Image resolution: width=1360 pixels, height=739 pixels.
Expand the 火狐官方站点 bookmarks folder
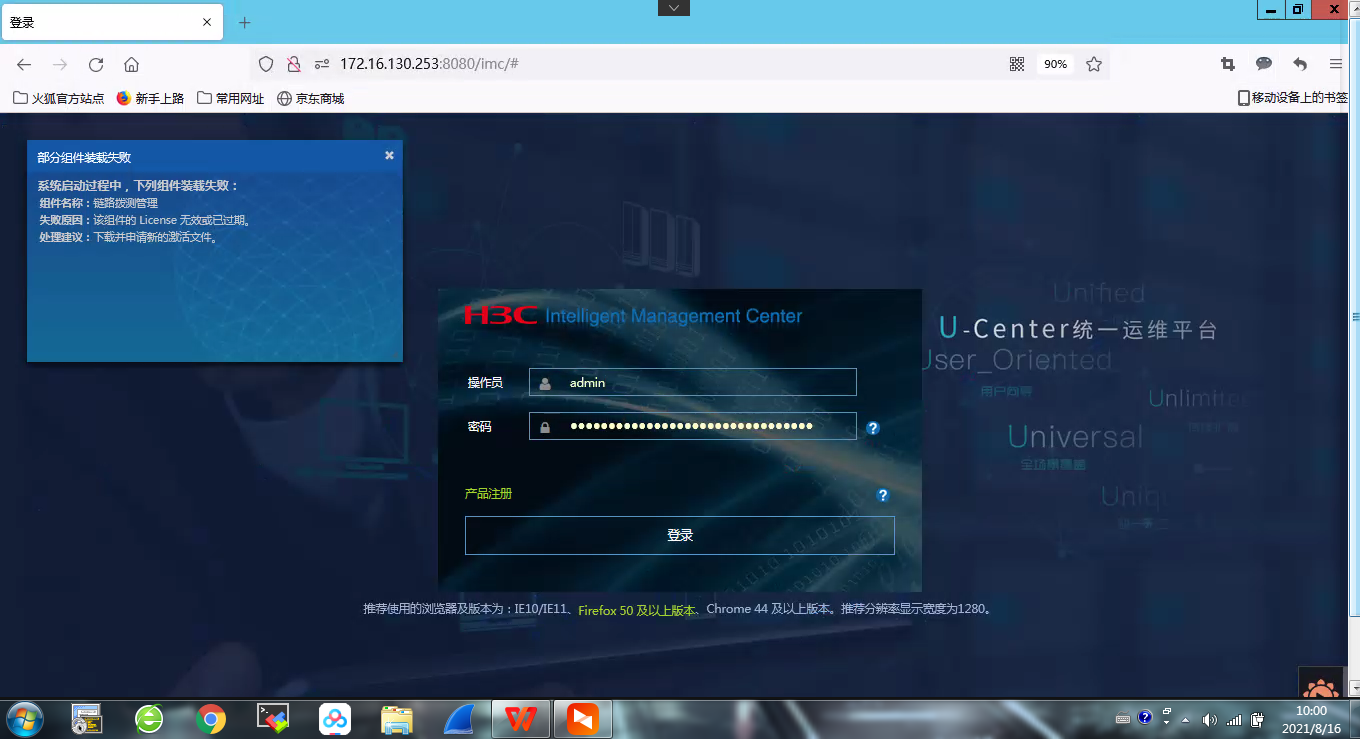click(58, 98)
